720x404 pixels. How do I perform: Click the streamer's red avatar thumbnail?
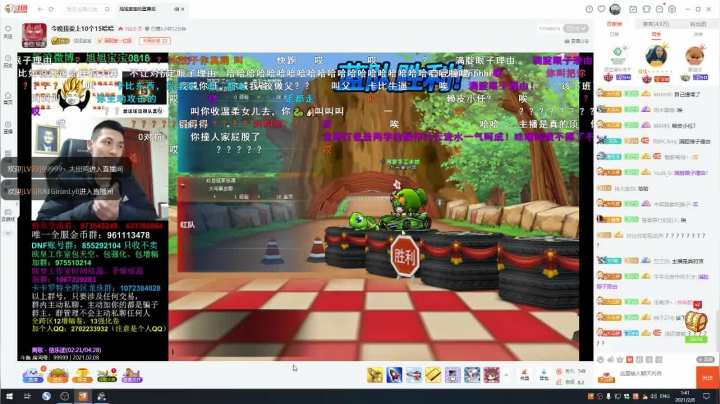34,35
